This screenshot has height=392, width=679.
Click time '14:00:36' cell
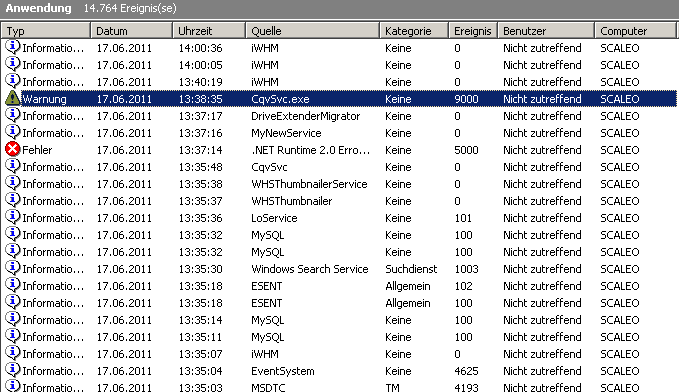(200, 48)
